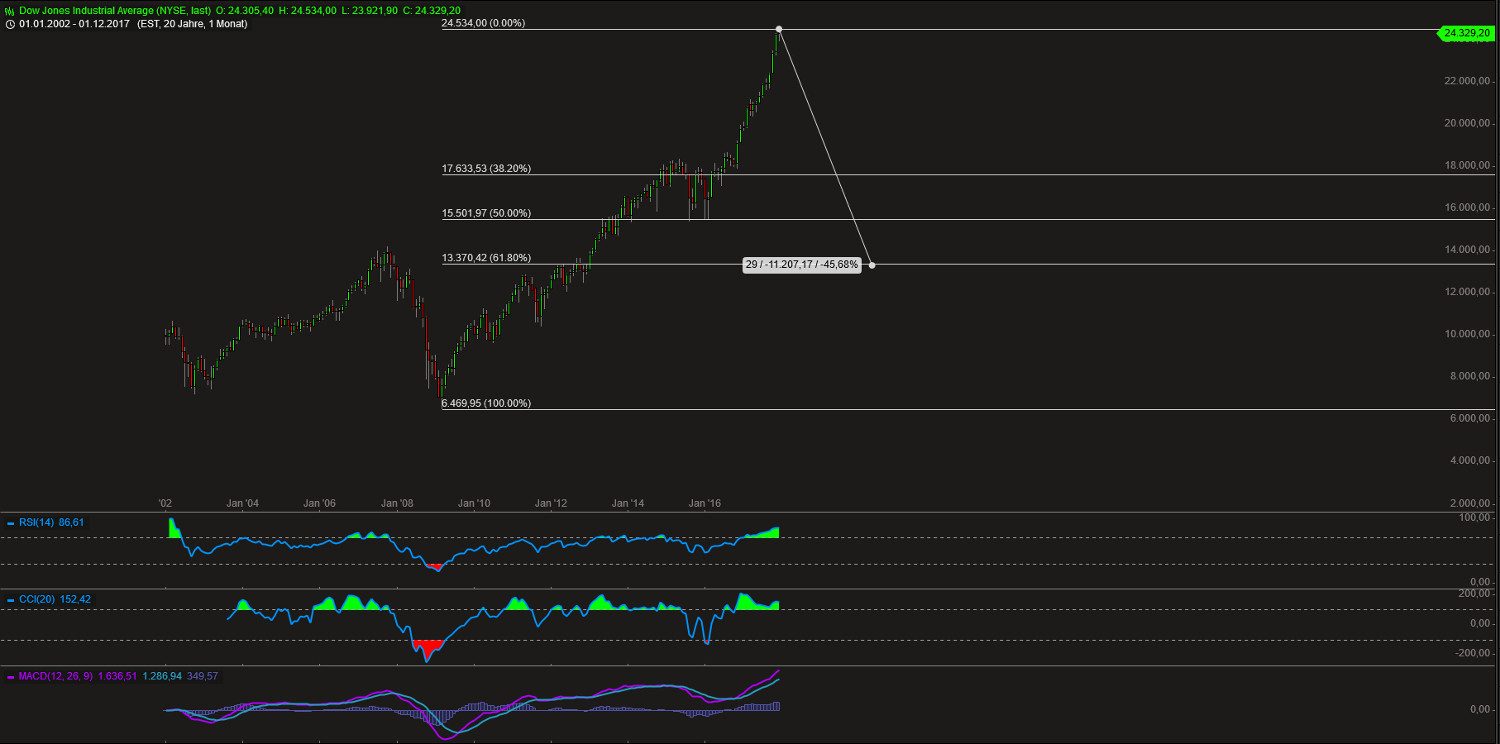Screen dimensions: 1500x744
Task: Click the magenta MACD line color indicator
Action: (10, 677)
